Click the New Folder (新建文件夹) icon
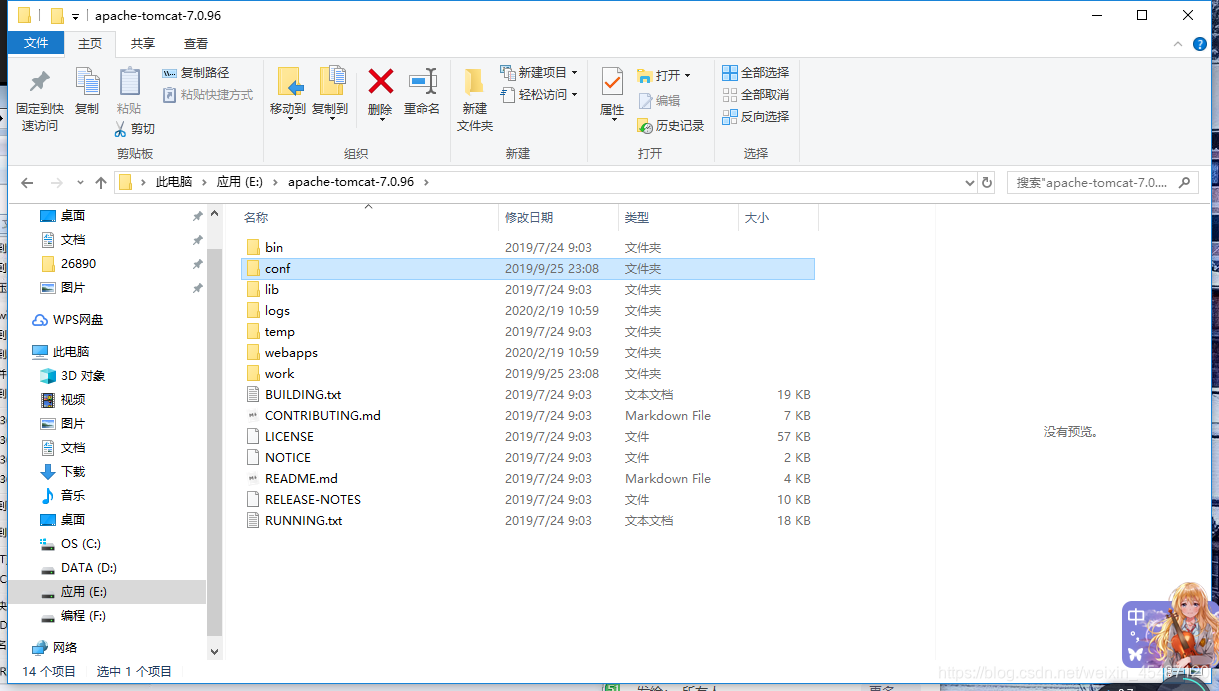The image size is (1219, 691). tap(475, 82)
